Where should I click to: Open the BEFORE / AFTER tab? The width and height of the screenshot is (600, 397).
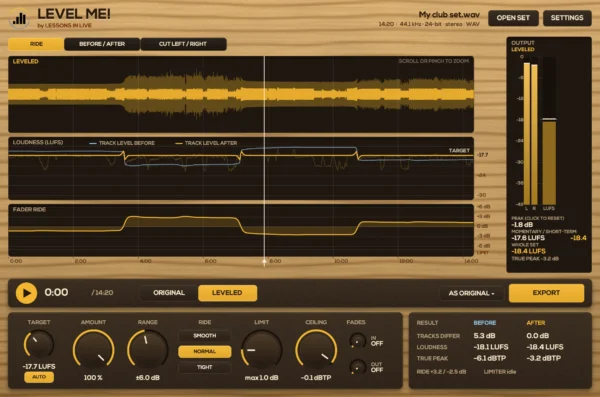pos(102,44)
